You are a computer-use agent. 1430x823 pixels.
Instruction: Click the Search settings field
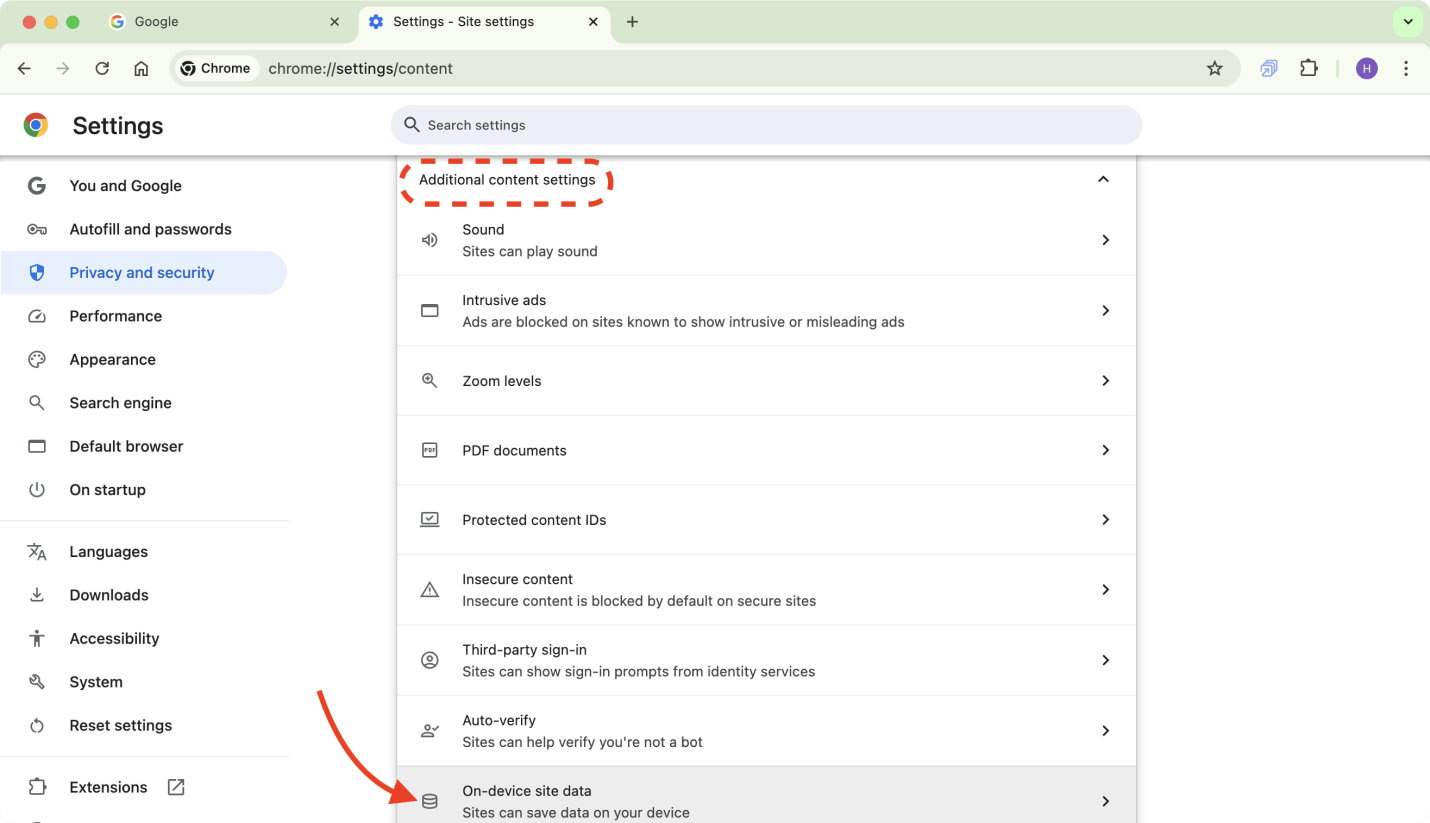(x=766, y=125)
